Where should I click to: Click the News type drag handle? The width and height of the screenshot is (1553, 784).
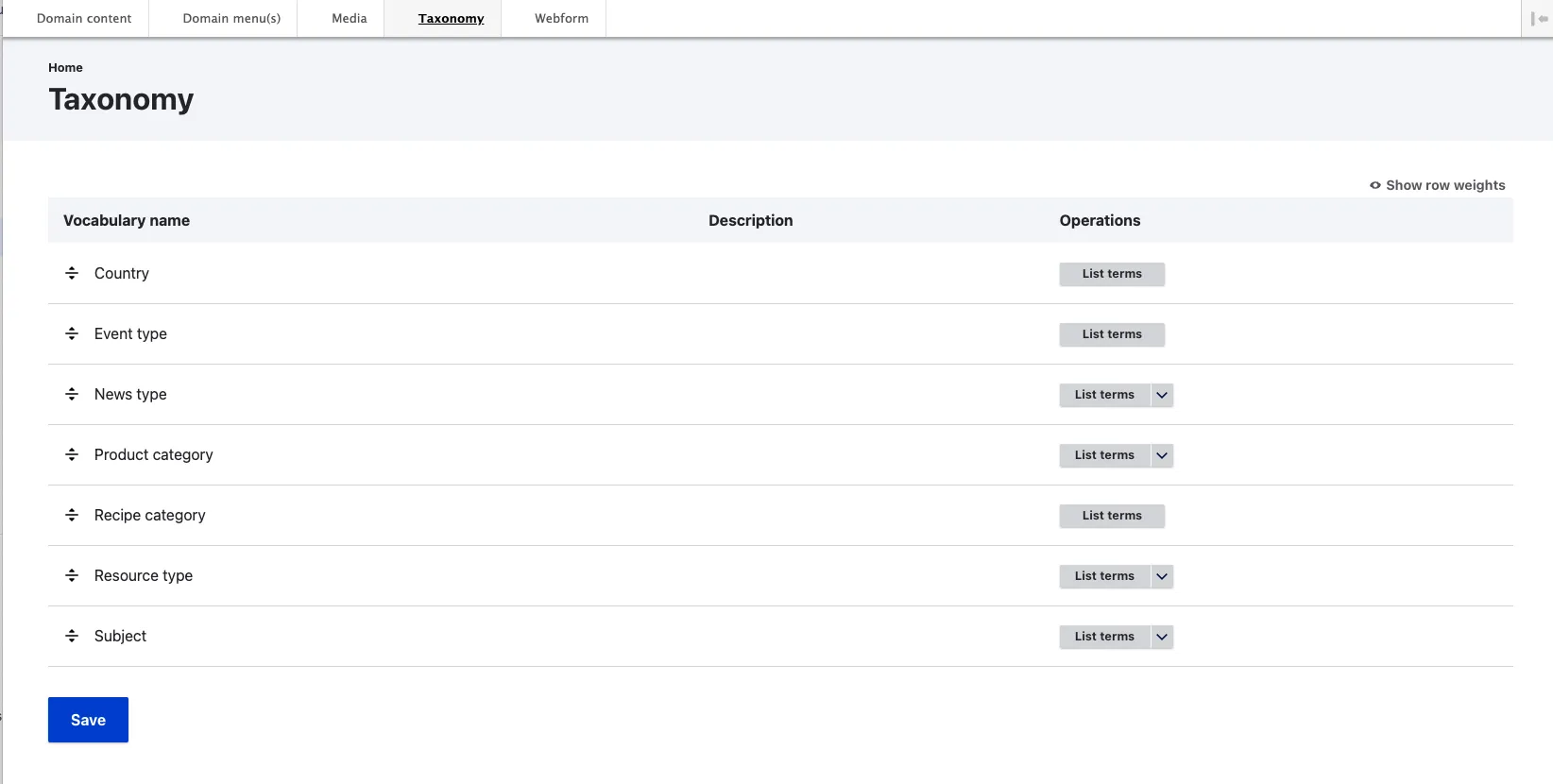click(72, 394)
